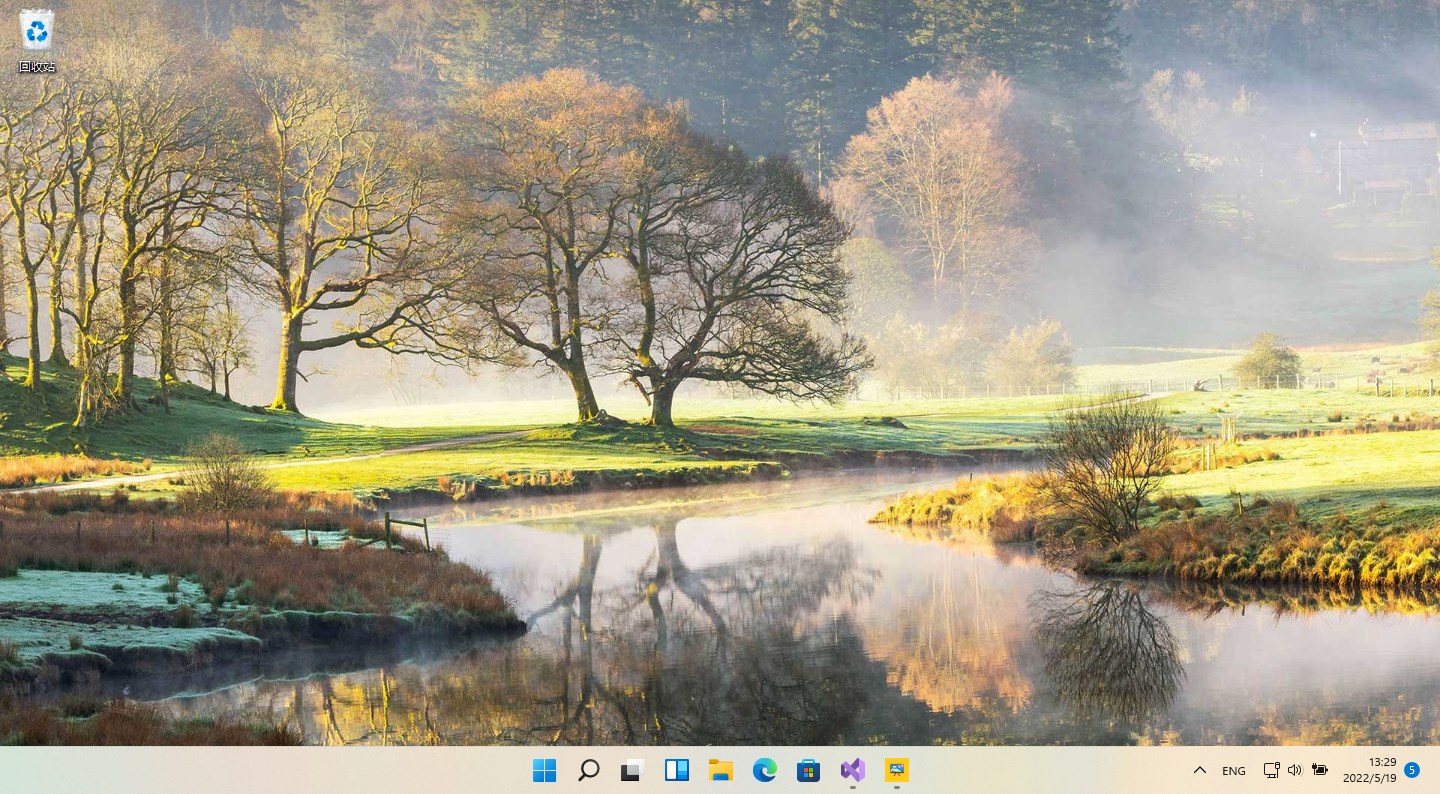Select the Recycle Bin label text

pyautogui.click(x=36, y=68)
